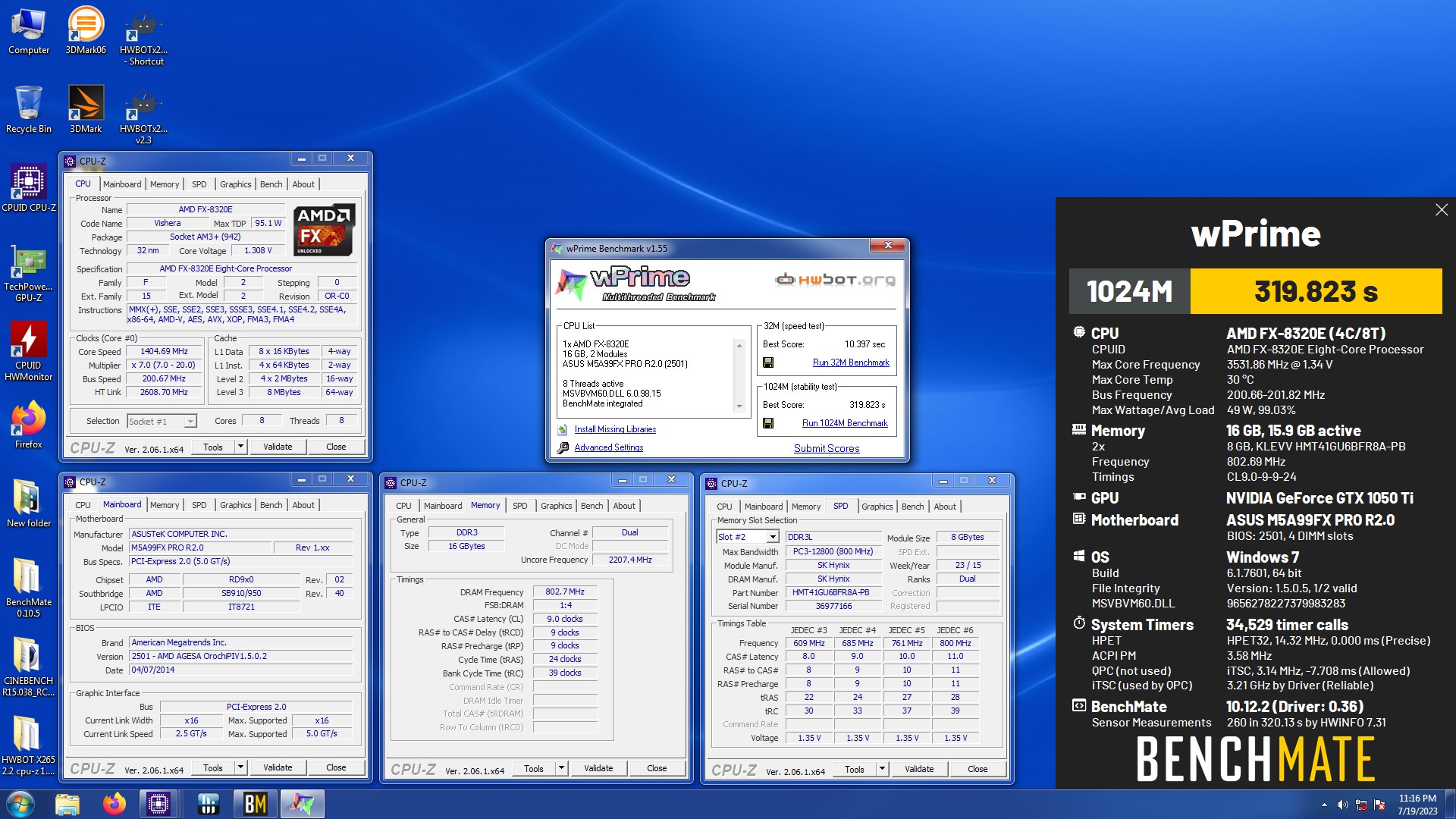Click the 1404.69 MHz Core Speed value
Image resolution: width=1456 pixels, height=819 pixels.
(x=165, y=352)
